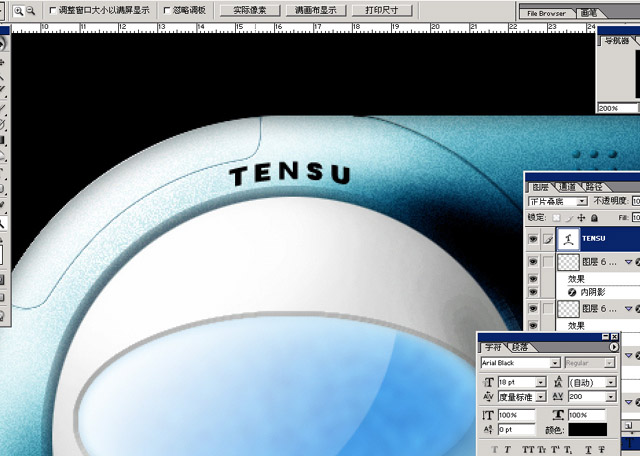Open the (自动) leading dropdown

click(611, 383)
